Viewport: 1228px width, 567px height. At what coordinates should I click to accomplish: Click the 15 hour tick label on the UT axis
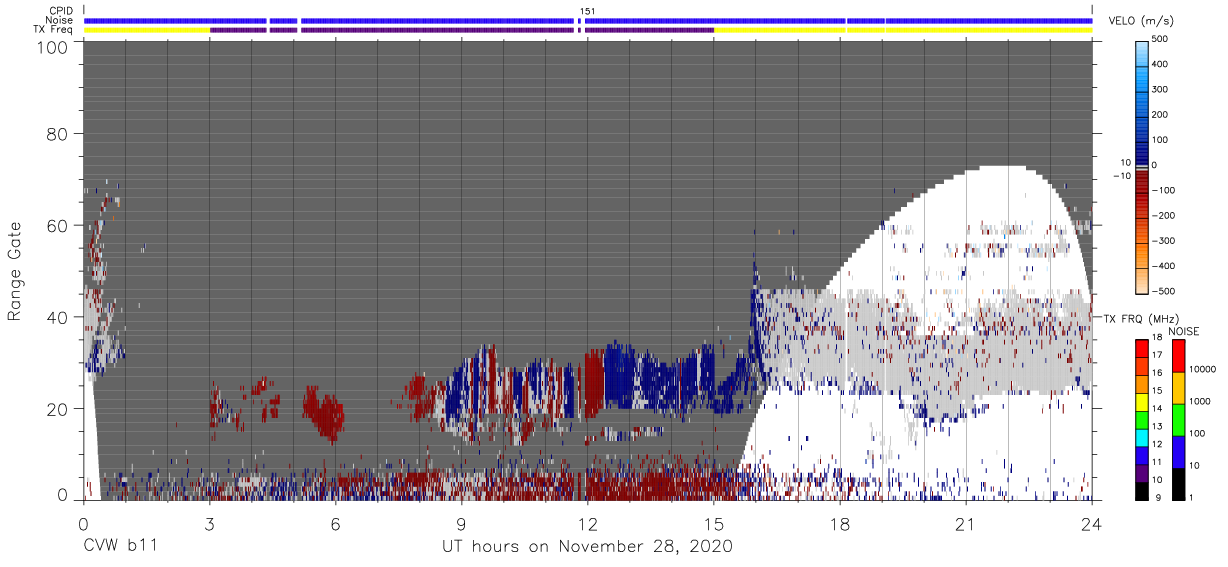(714, 523)
